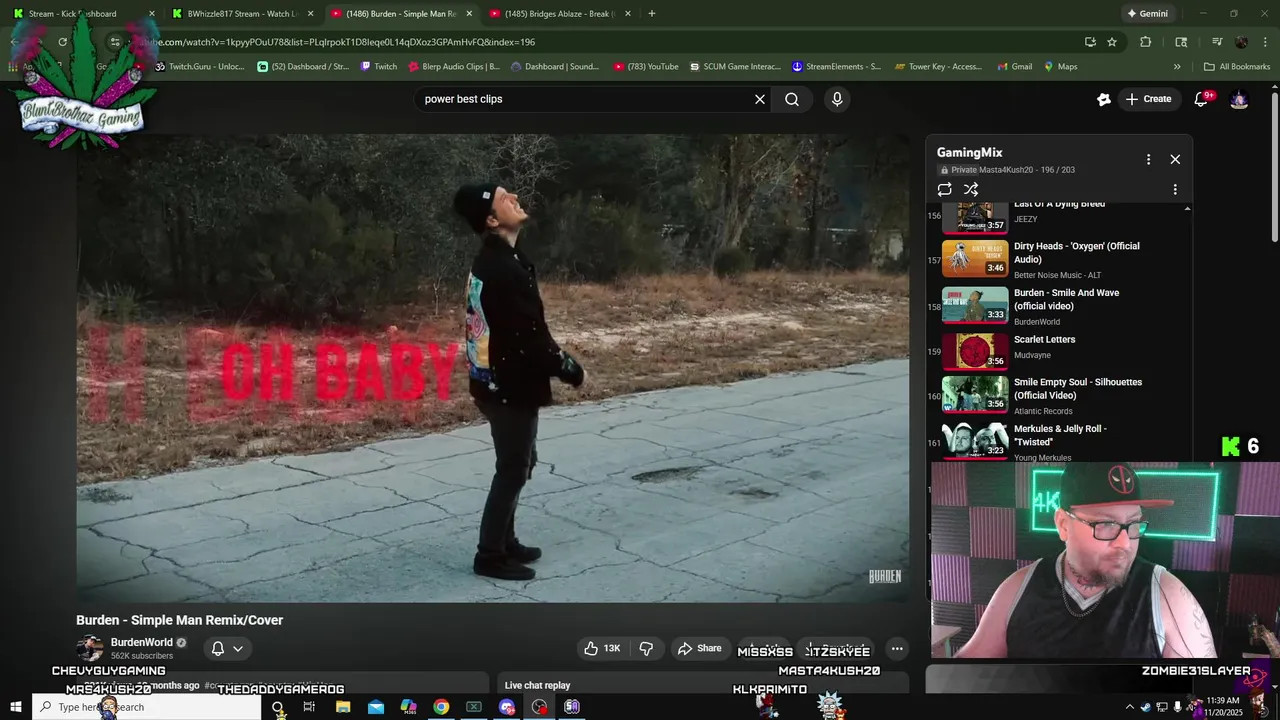Open YouTube notifications bell
1280x720 pixels.
pos(1202,99)
